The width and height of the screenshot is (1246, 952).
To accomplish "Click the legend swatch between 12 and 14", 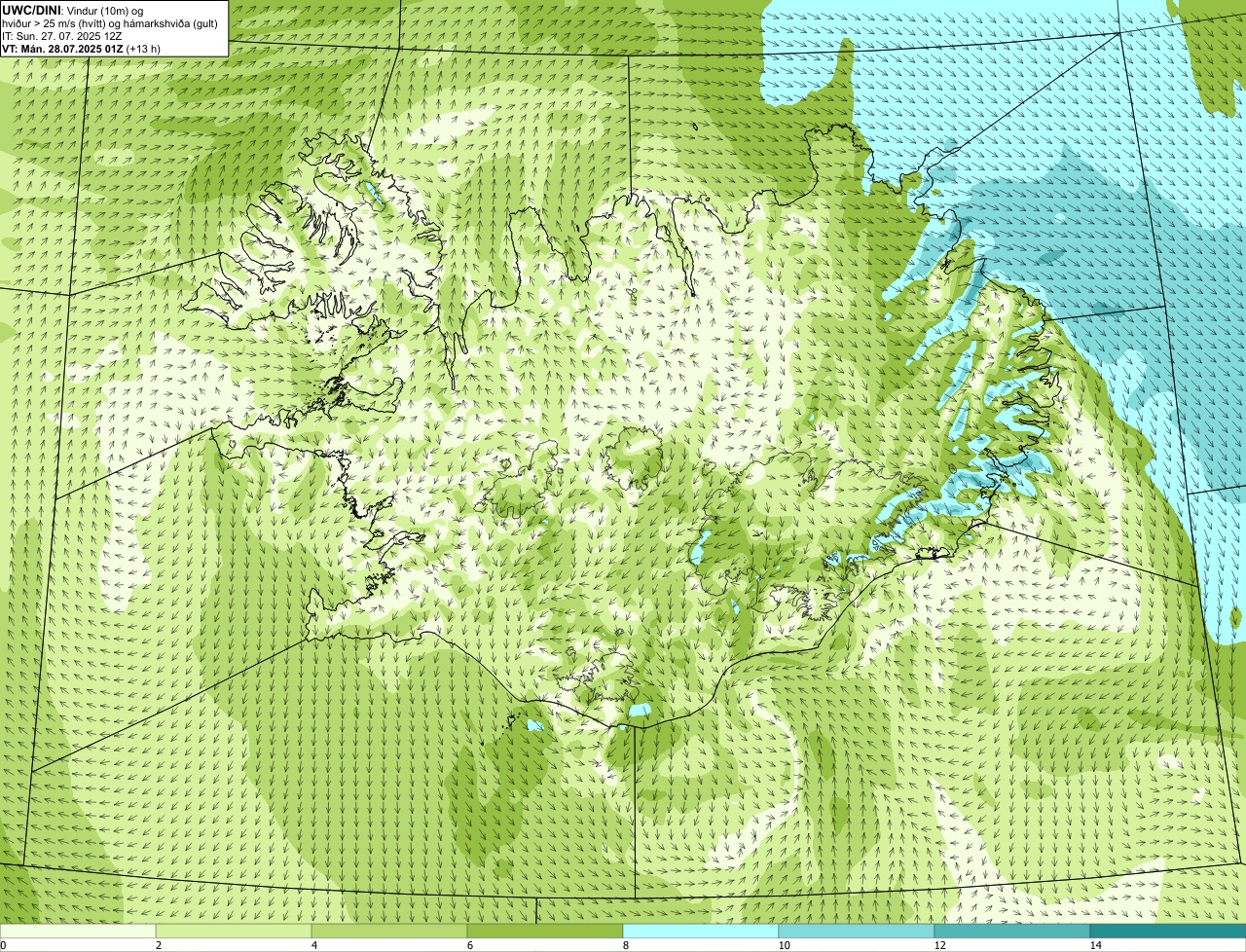I will click(1012, 931).
